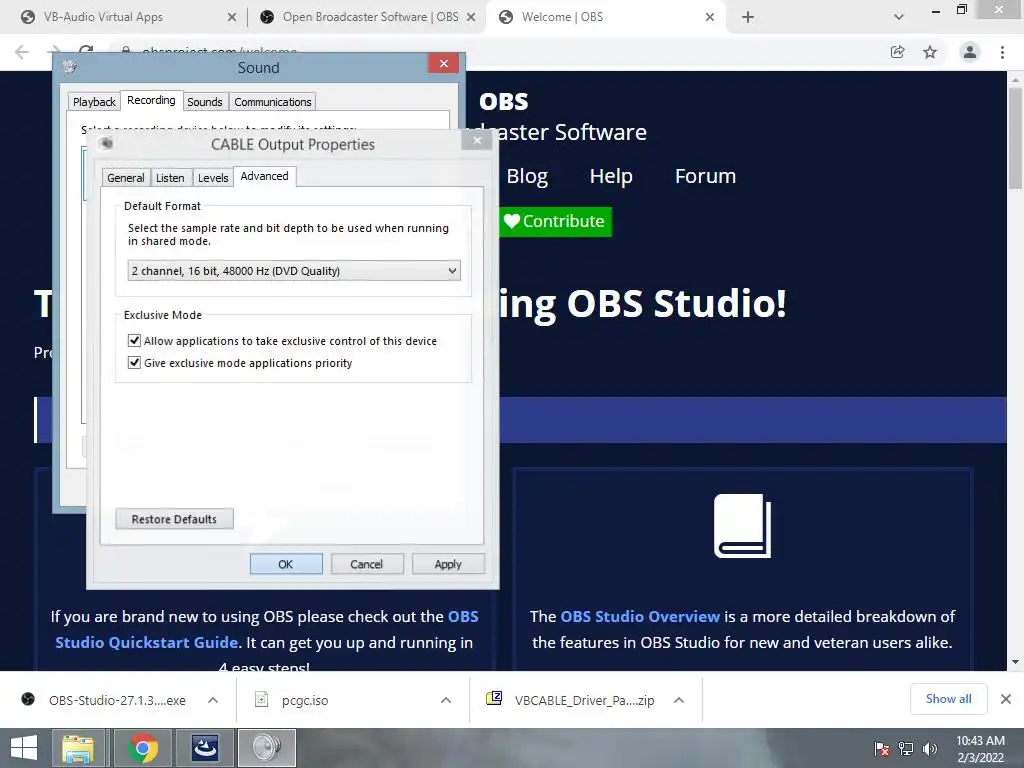The height and width of the screenshot is (768, 1024).
Task: Click the green Contribute button
Action: pos(555,221)
